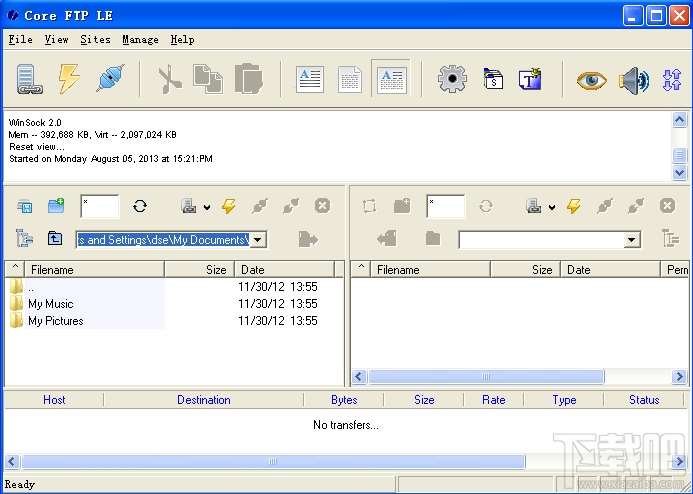Open the File menu
Screen dimensions: 693x494
(20, 39)
